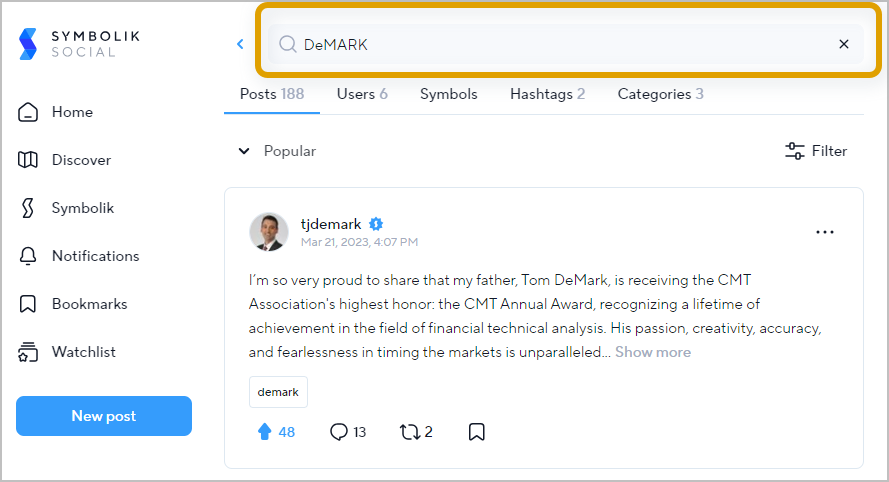Select the demark hashtag chip
889x482 pixels.
pyautogui.click(x=278, y=392)
